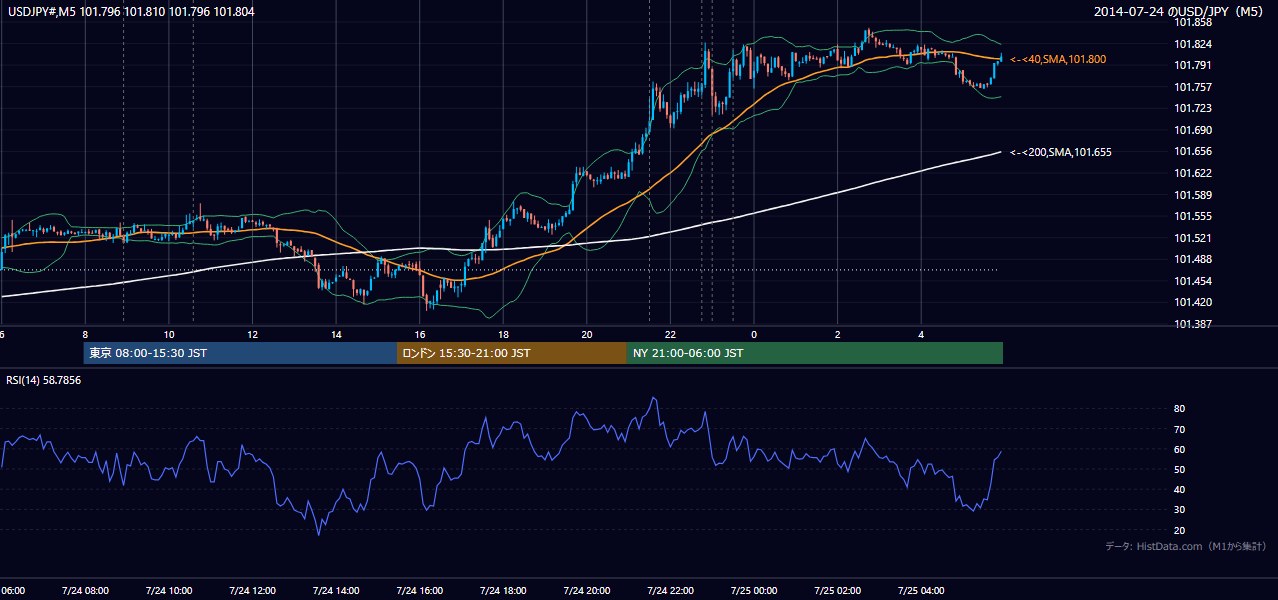Click price level 101.488 on the price axis
Image resolution: width=1278 pixels, height=600 pixels.
coord(1194,259)
